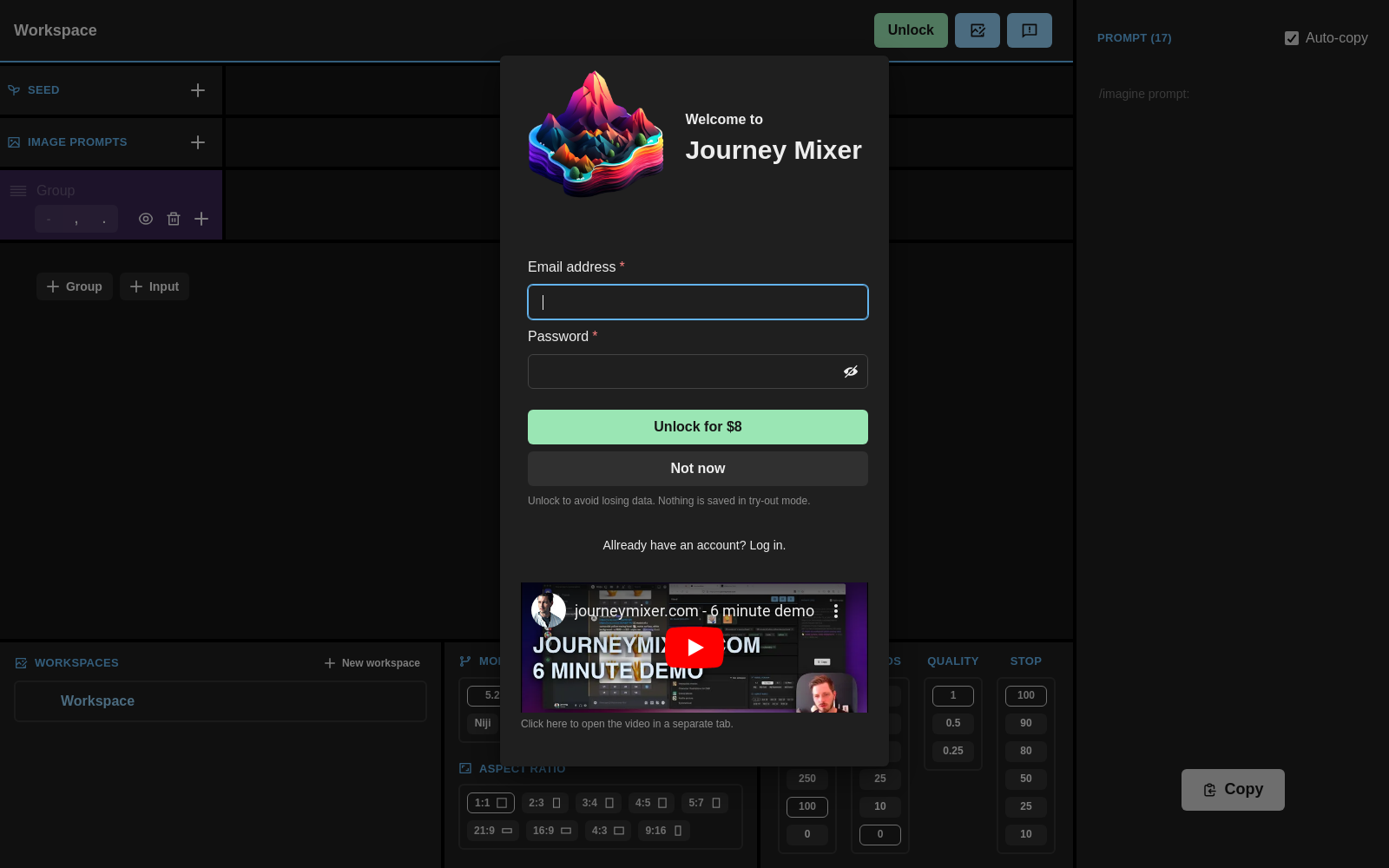Set Quality to 1
The height and width of the screenshot is (868, 1389).
coord(953,695)
